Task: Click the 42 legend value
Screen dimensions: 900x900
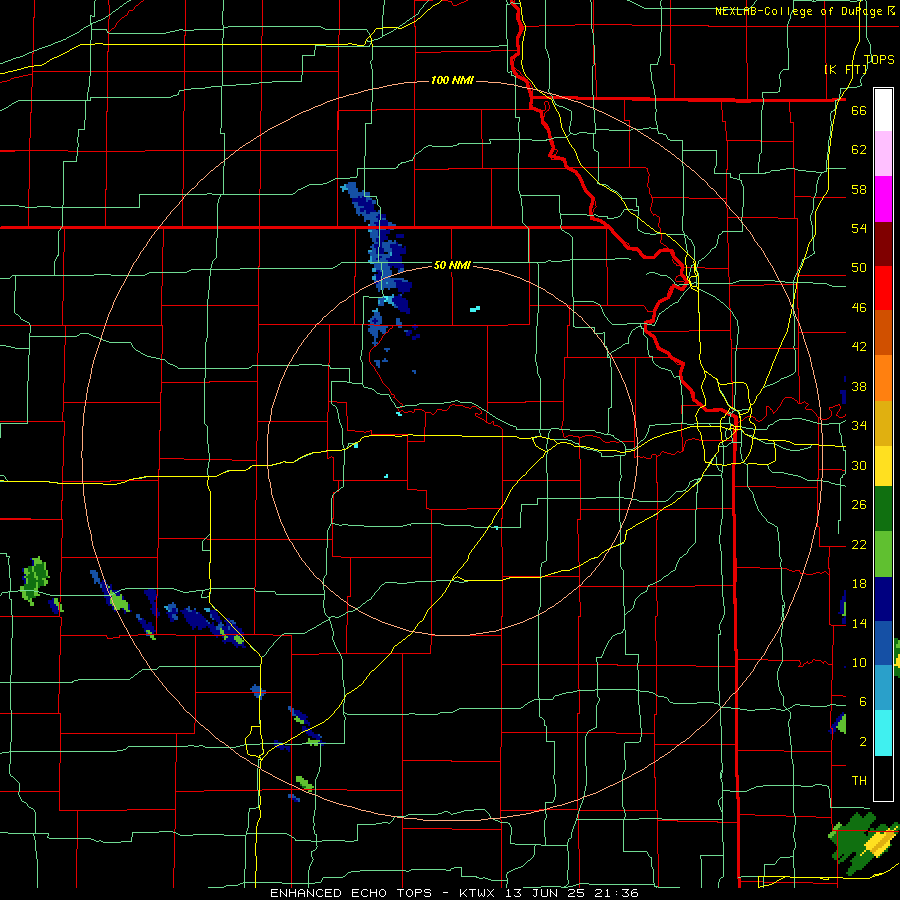Action: point(859,347)
